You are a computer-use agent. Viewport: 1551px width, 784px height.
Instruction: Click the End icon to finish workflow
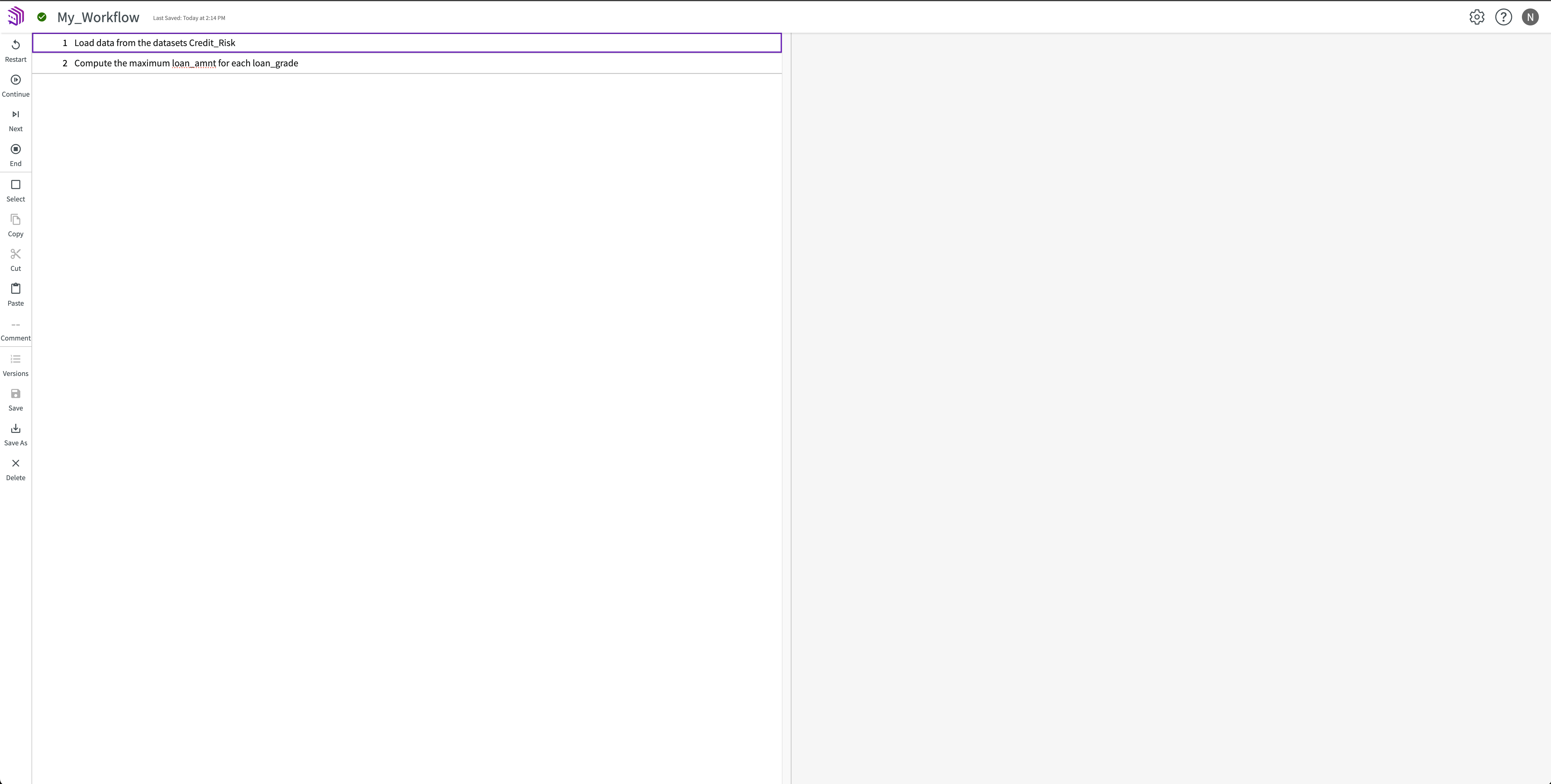coord(15,149)
